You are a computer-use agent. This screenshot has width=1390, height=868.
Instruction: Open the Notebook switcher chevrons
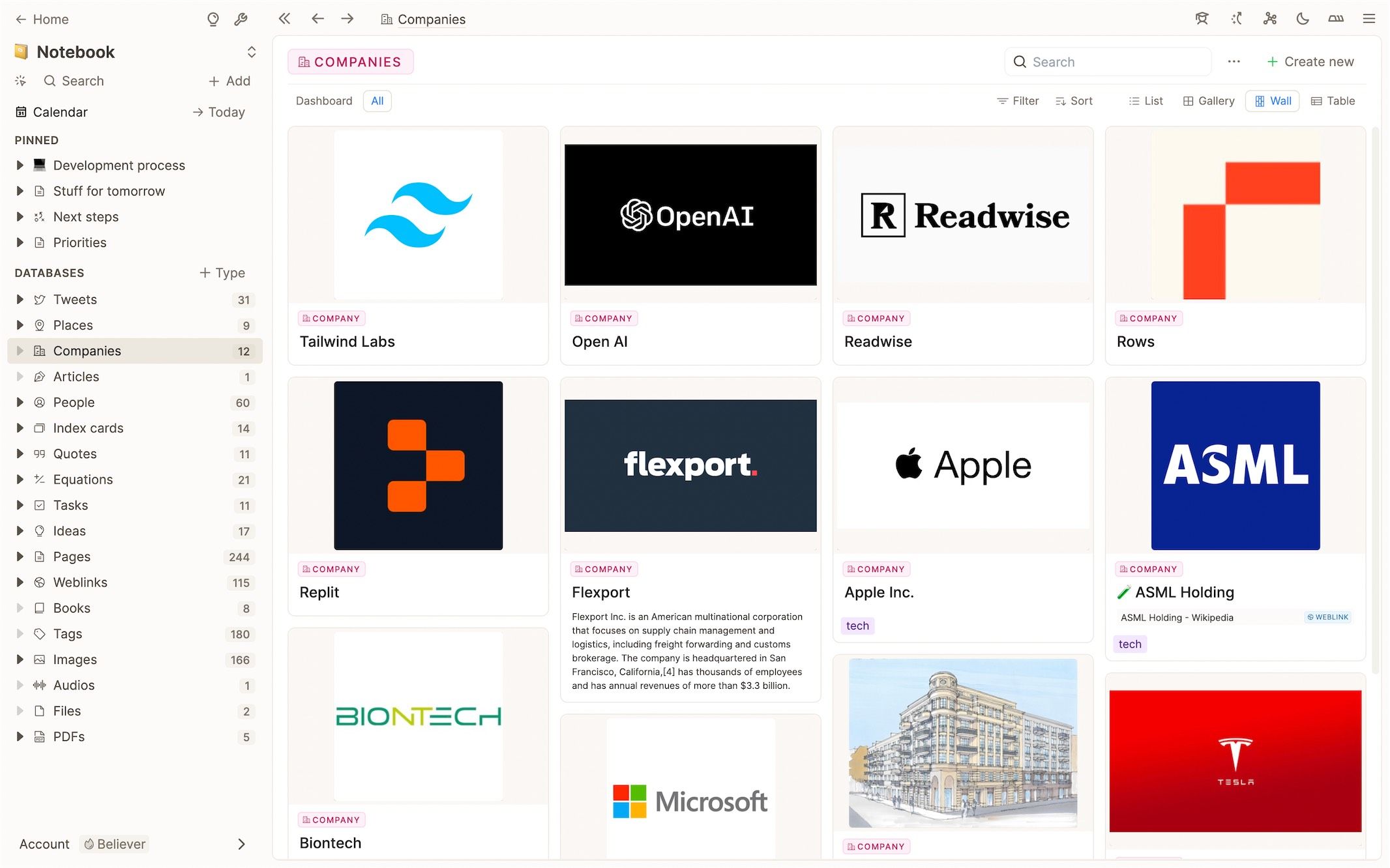tap(251, 52)
